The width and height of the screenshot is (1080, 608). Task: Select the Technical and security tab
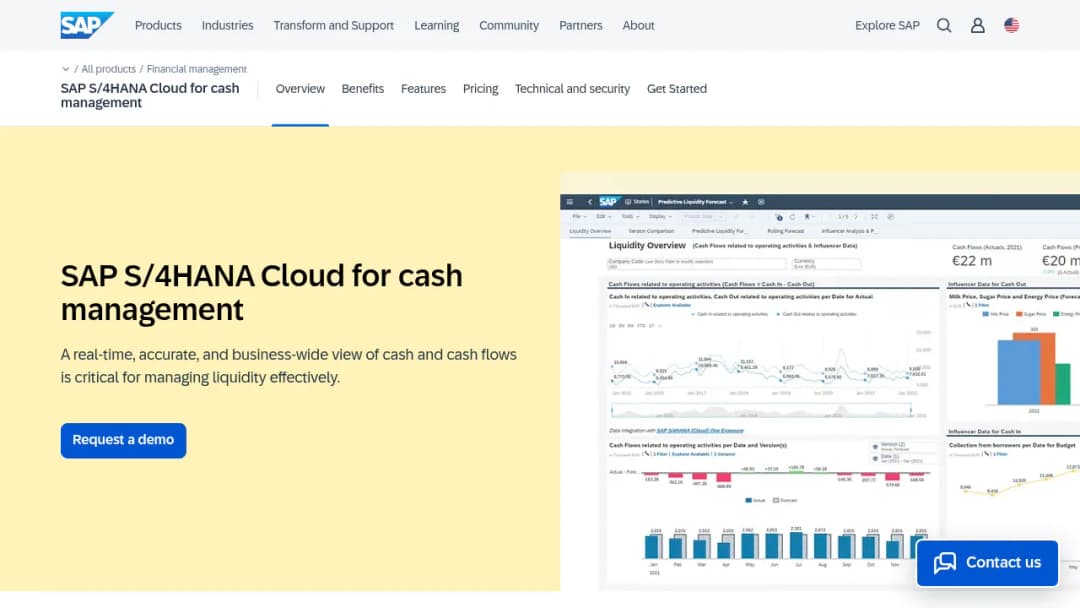click(572, 89)
